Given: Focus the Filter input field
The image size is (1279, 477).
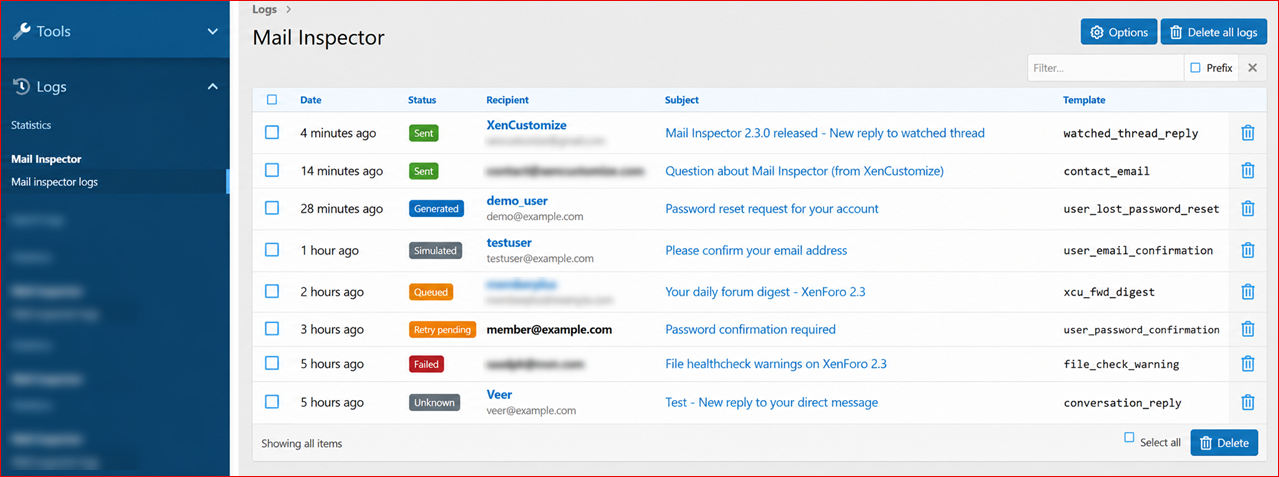Looking at the screenshot, I should coord(1105,68).
